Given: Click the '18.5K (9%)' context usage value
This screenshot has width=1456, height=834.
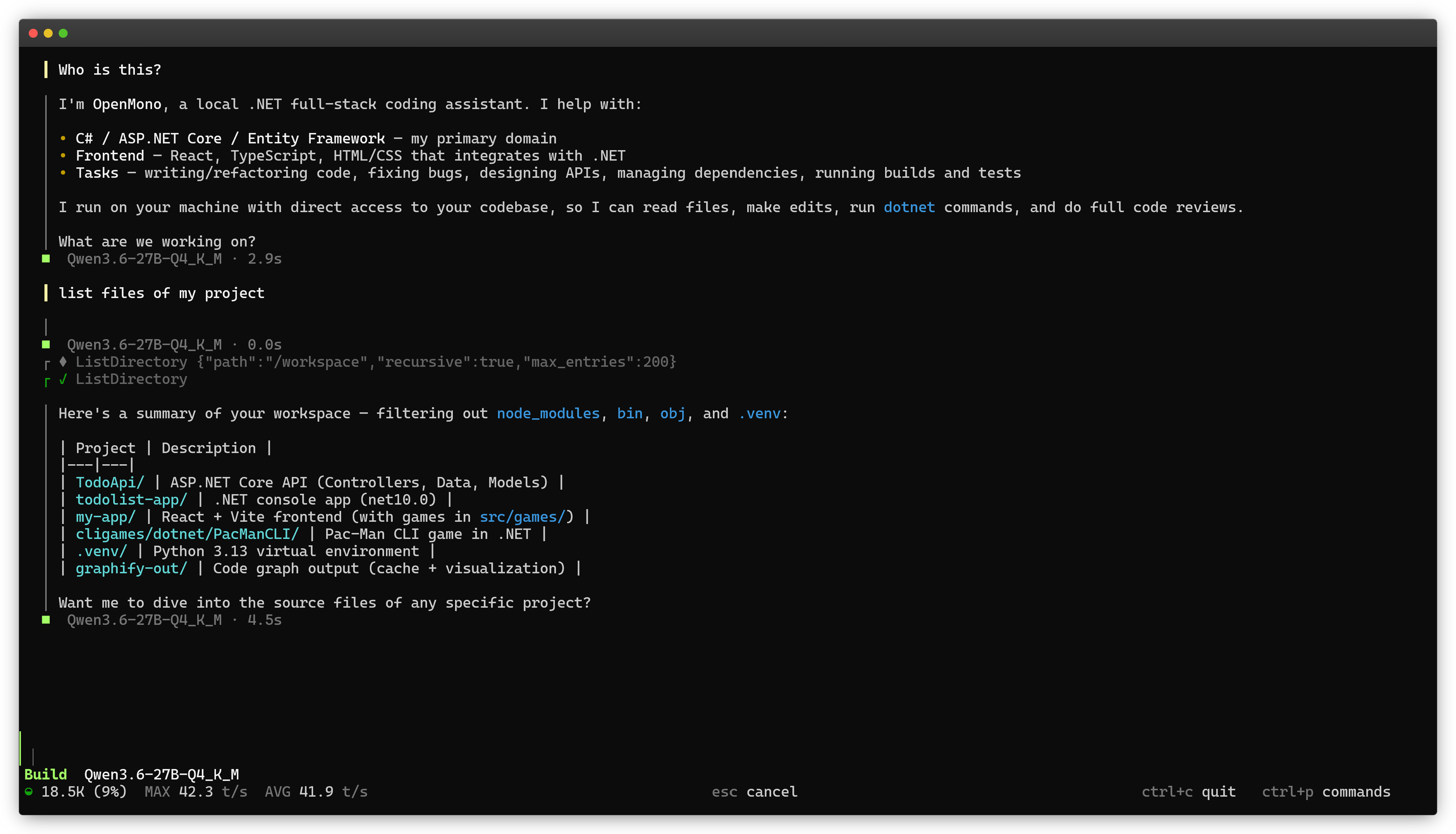Looking at the screenshot, I should (84, 792).
